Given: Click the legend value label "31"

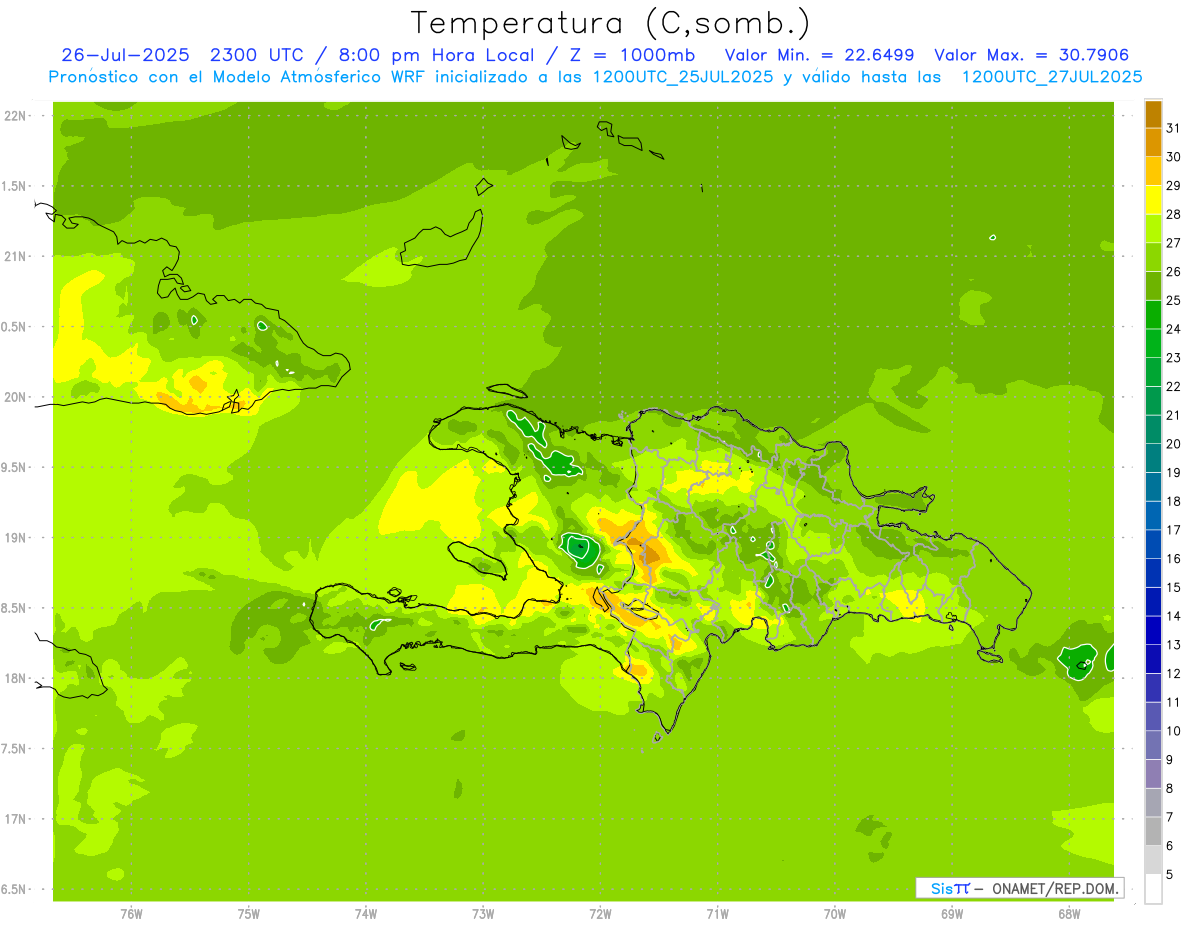Looking at the screenshot, I should click(x=1174, y=128).
